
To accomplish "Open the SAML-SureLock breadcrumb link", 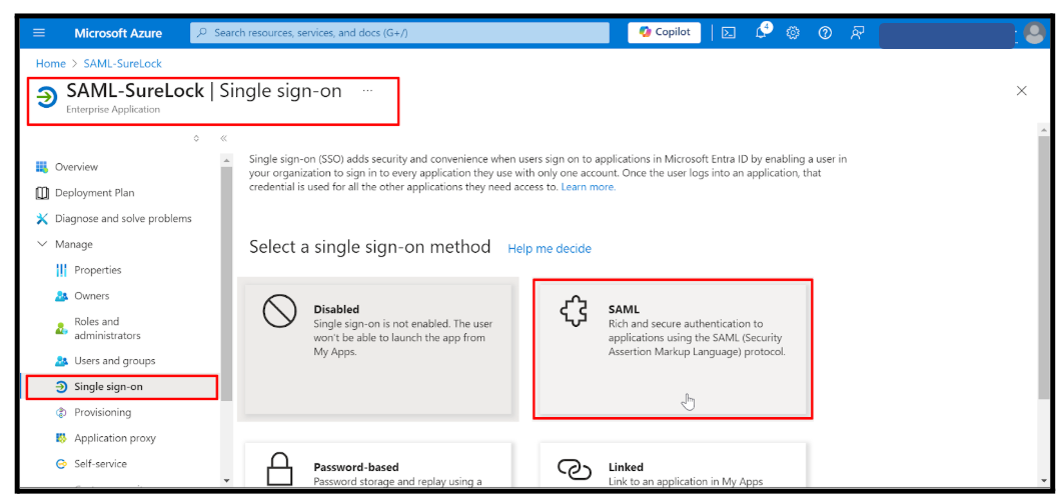I will [123, 64].
